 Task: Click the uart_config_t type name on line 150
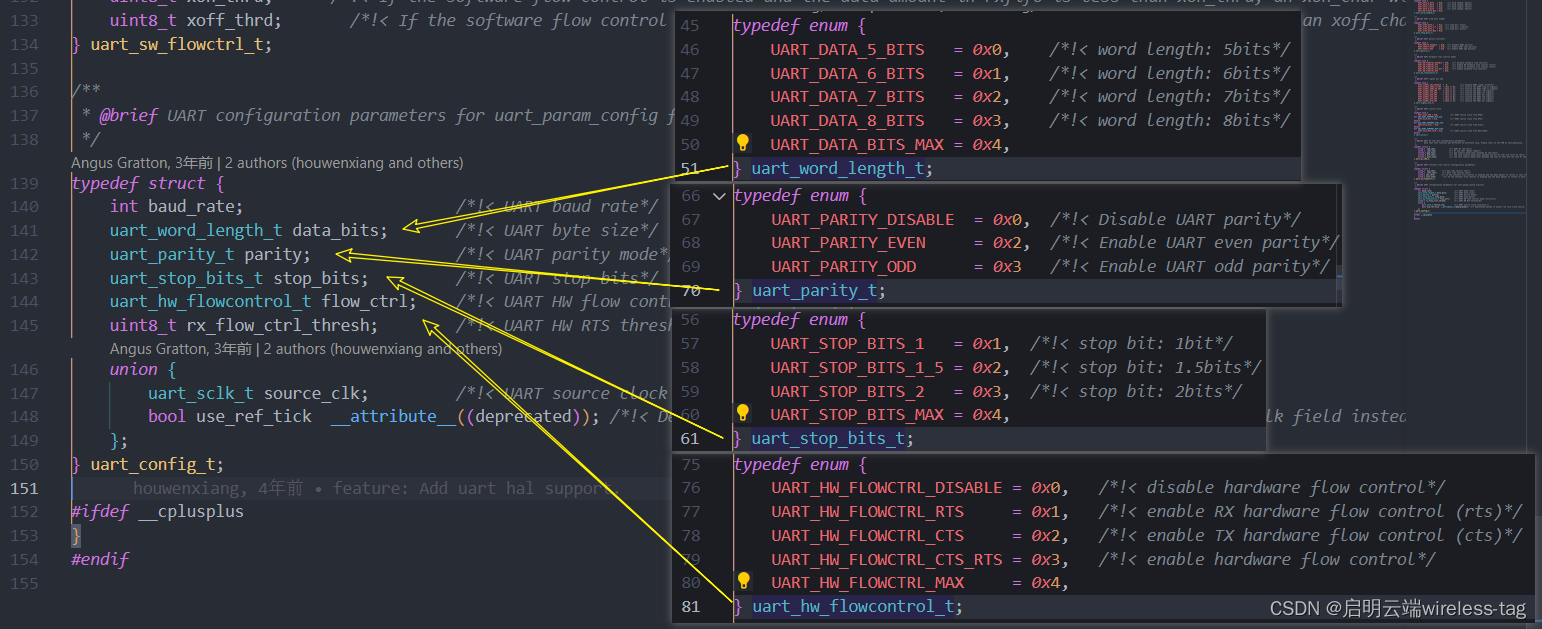[x=152, y=464]
